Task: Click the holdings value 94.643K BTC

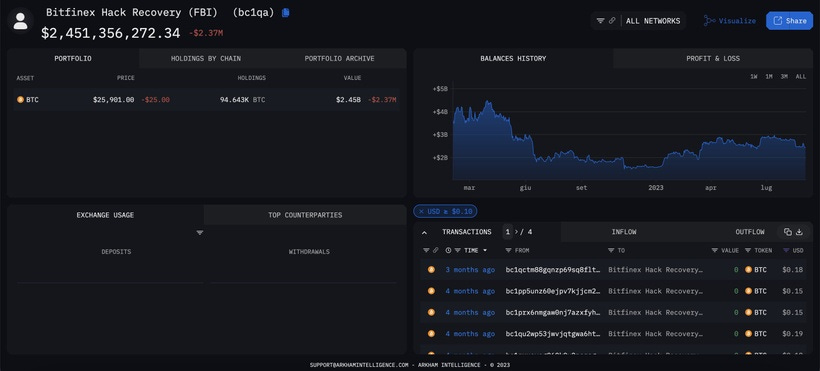Action: click(x=242, y=99)
